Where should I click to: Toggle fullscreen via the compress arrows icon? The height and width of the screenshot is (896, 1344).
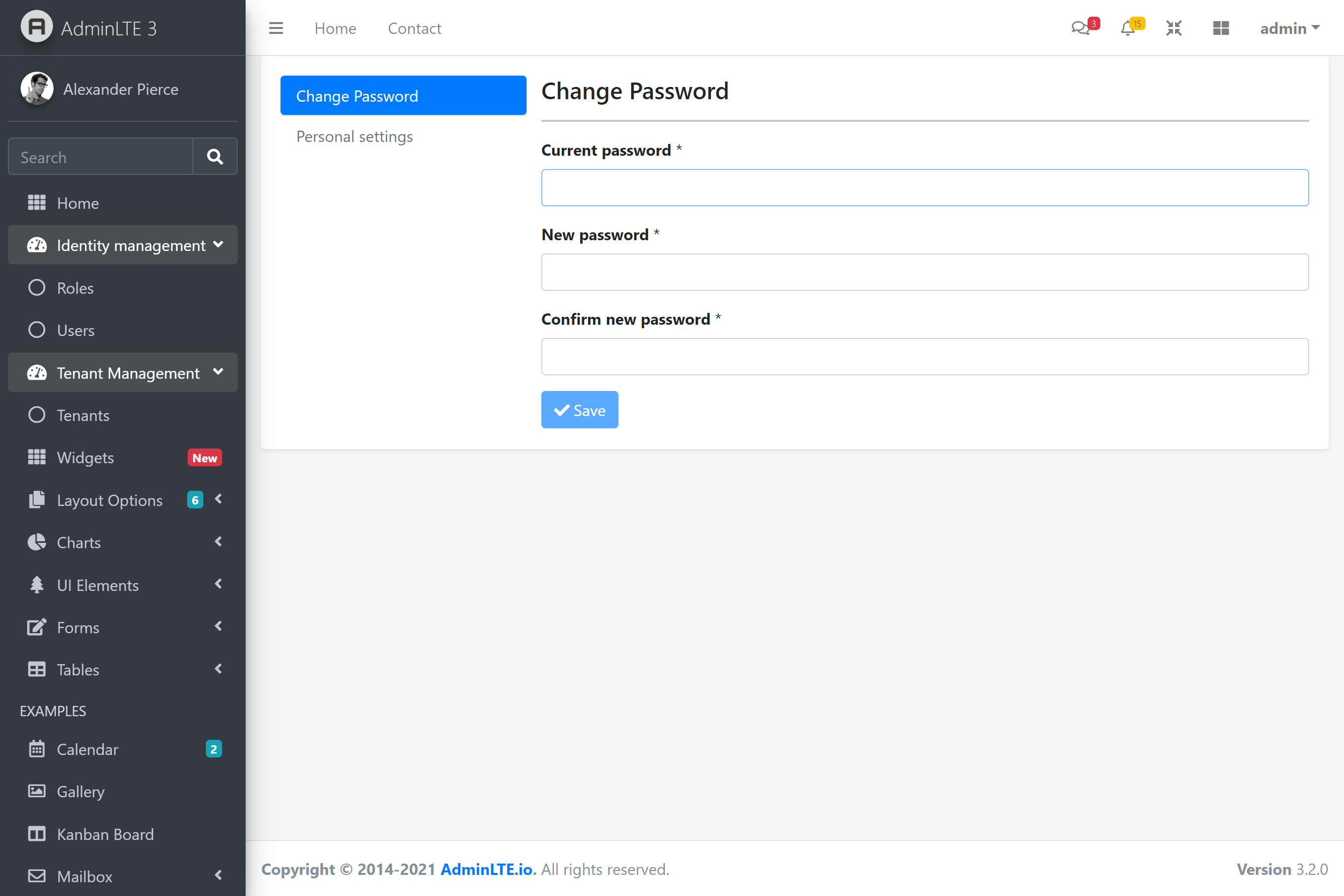pos(1174,28)
